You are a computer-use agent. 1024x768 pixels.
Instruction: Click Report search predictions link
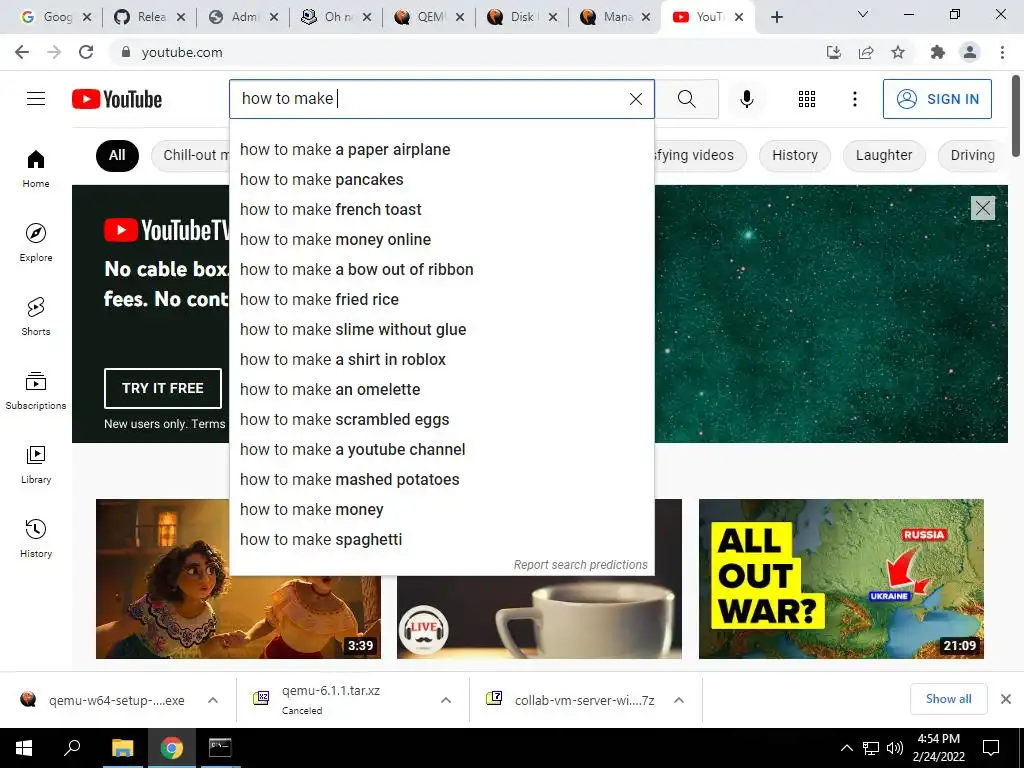pyautogui.click(x=580, y=565)
